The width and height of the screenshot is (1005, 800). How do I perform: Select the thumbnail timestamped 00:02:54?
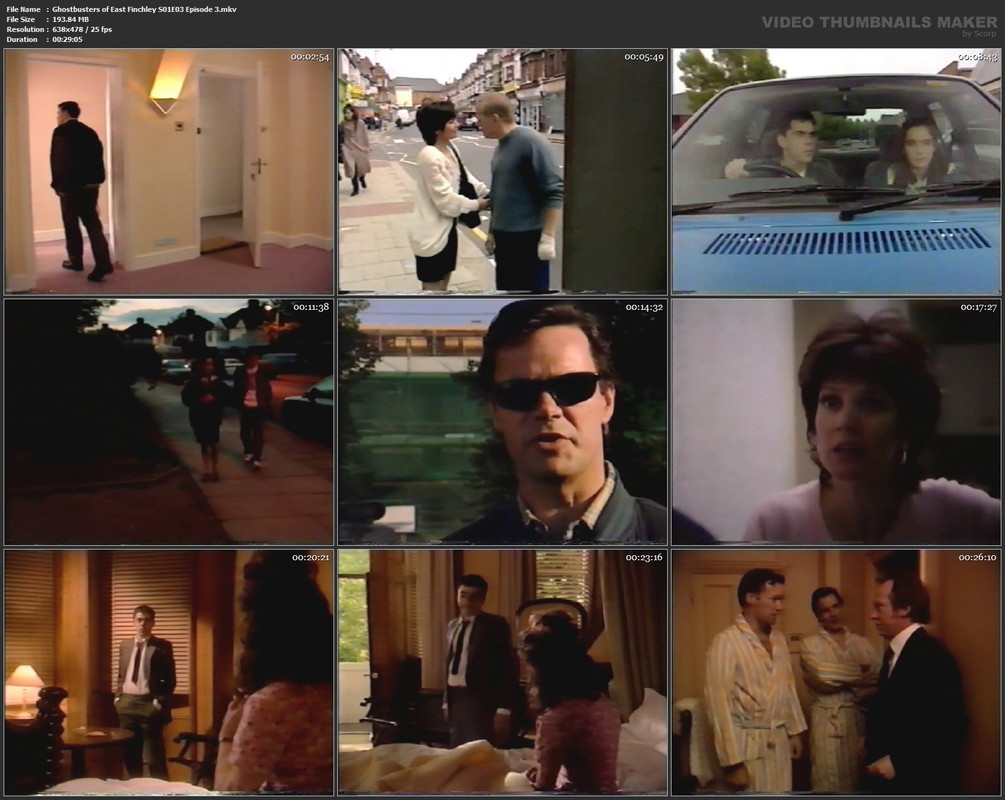click(169, 172)
